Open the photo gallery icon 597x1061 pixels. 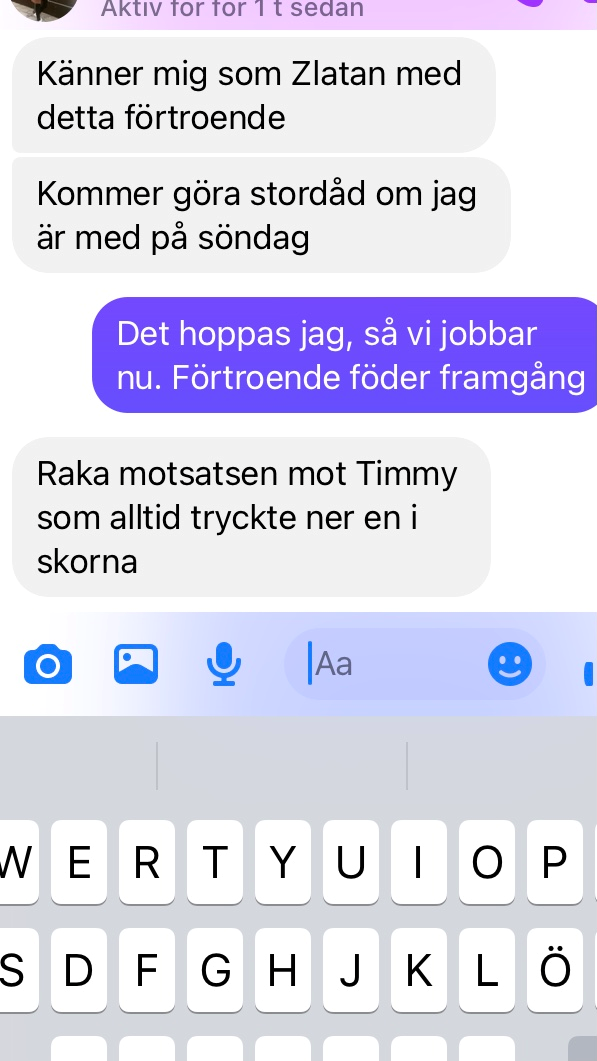135,664
